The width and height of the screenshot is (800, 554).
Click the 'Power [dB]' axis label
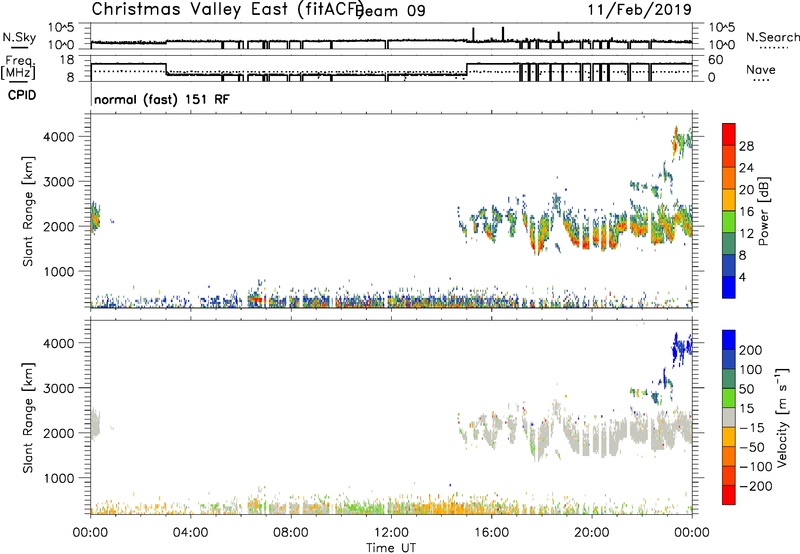(764, 211)
